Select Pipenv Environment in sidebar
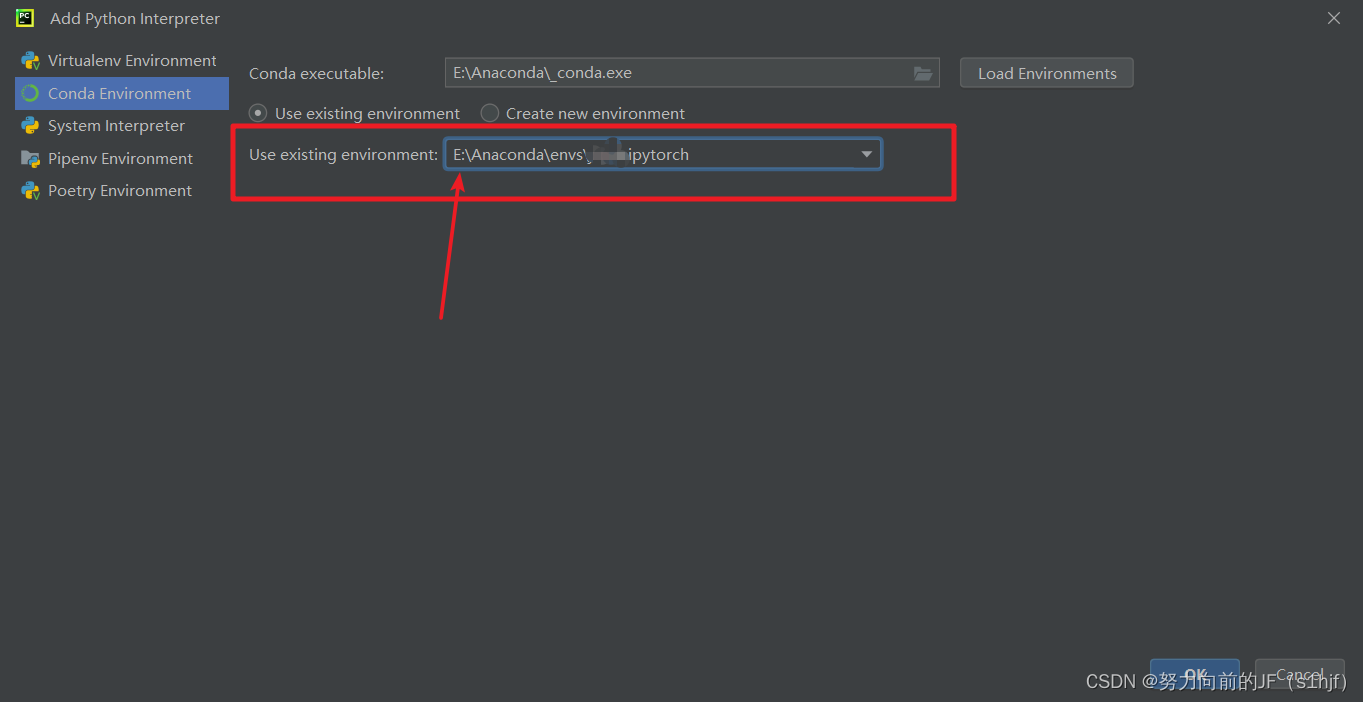The height and width of the screenshot is (702, 1363). coord(122,159)
